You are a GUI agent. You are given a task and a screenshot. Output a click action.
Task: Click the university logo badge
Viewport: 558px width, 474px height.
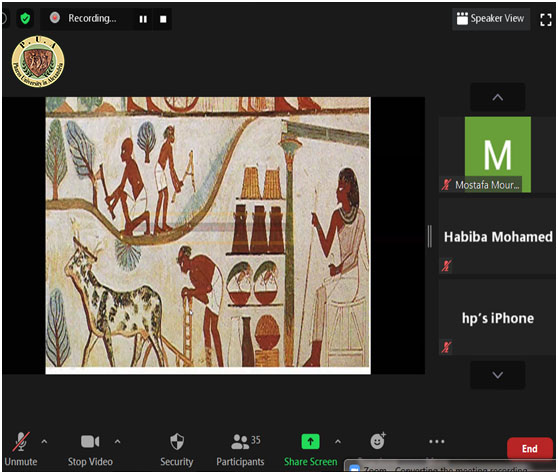click(x=38, y=61)
